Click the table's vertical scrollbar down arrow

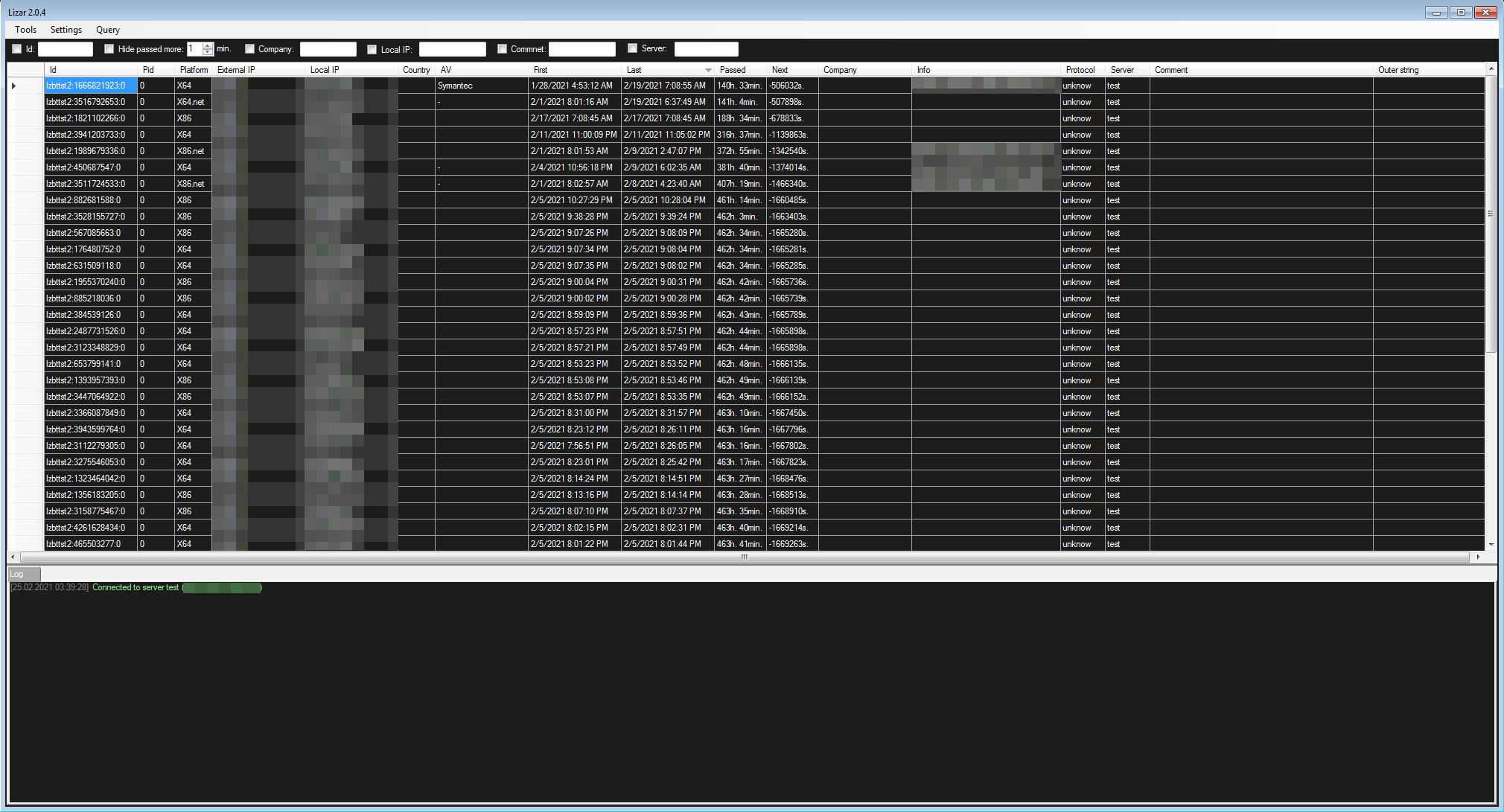(1491, 545)
